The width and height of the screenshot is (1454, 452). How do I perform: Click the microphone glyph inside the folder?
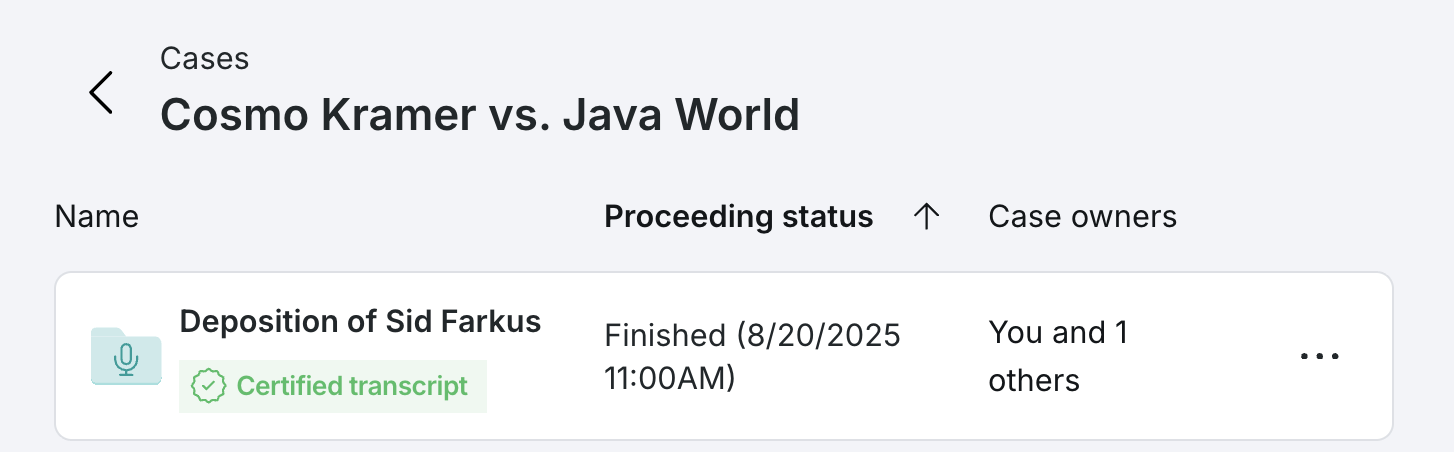coord(125,360)
